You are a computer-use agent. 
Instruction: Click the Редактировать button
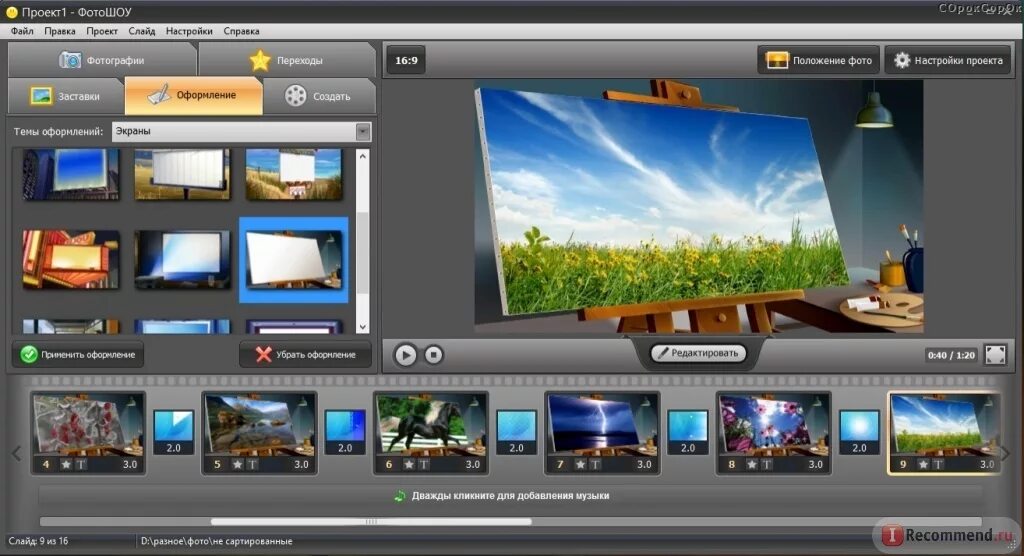[x=698, y=353]
